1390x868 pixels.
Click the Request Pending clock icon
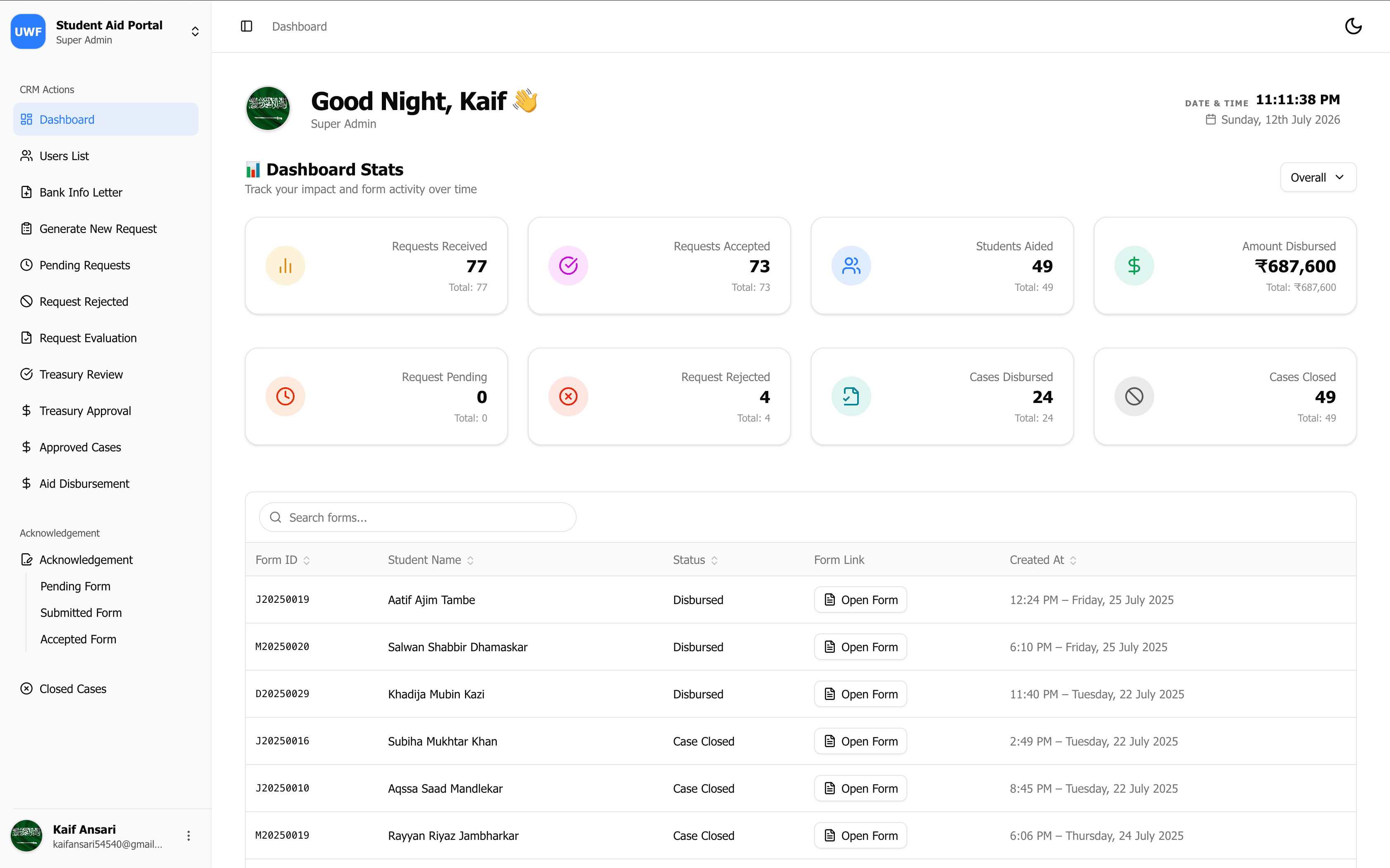point(285,397)
